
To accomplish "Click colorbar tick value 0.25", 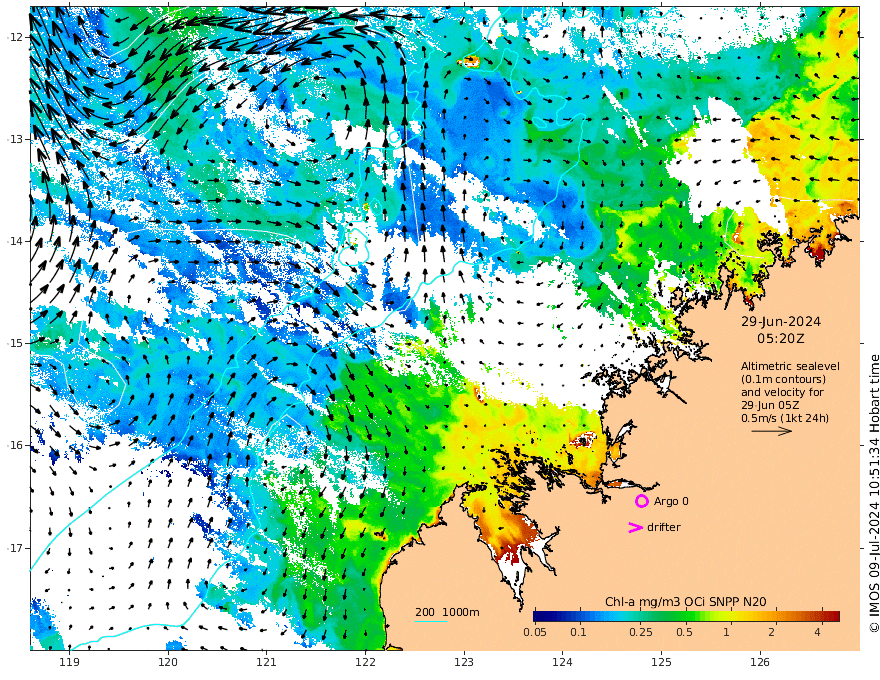I will pyautogui.click(x=640, y=632).
